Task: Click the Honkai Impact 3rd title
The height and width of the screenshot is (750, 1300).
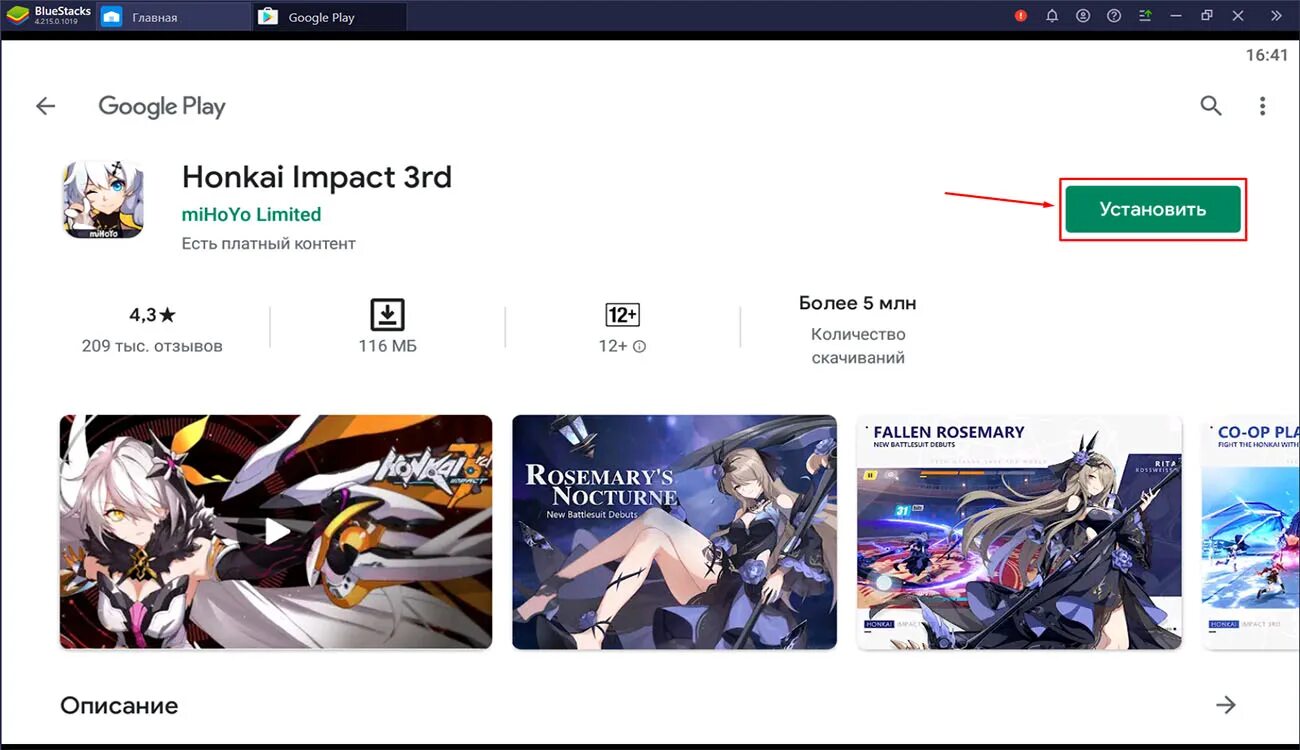Action: (x=317, y=177)
